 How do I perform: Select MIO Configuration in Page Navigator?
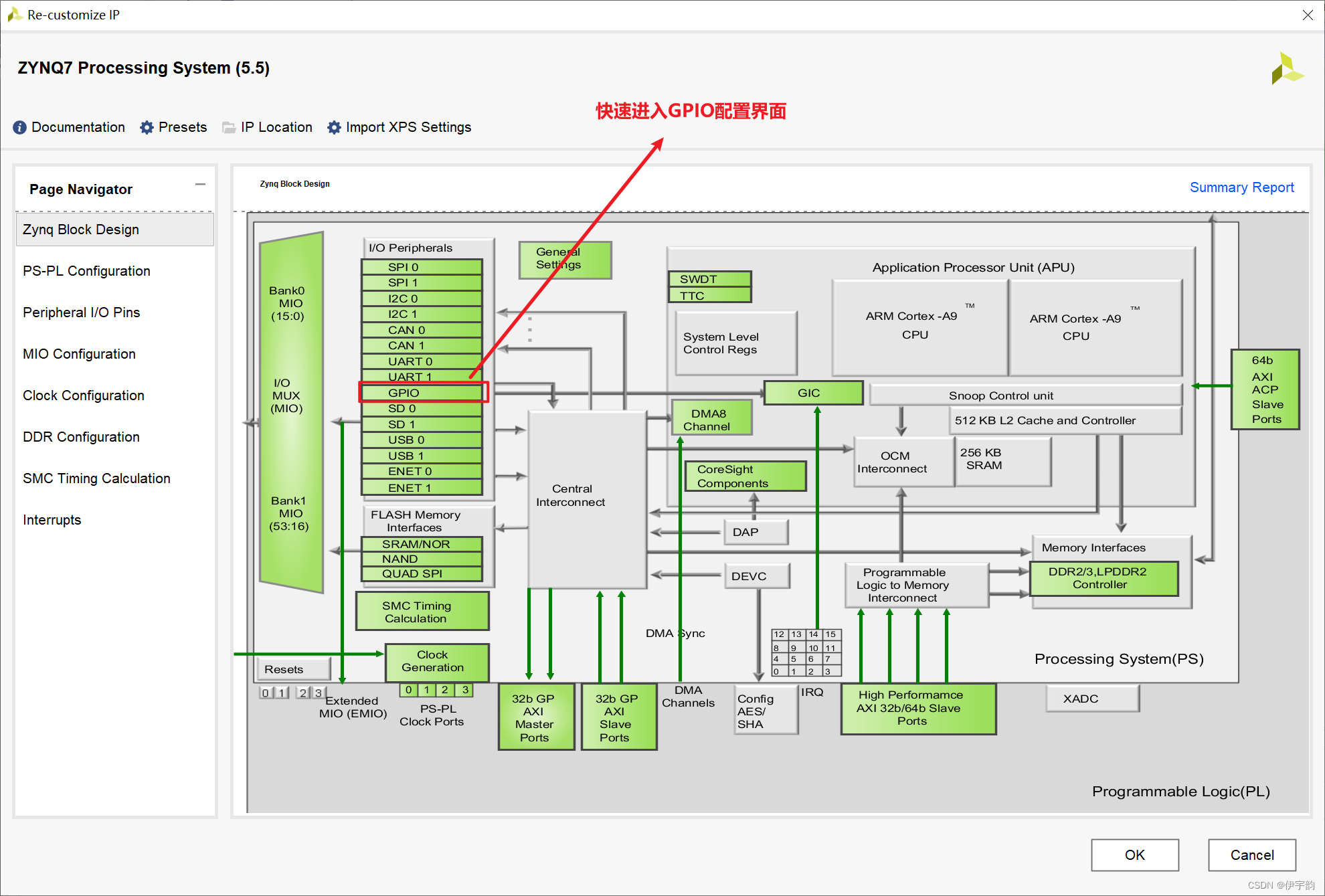79,354
